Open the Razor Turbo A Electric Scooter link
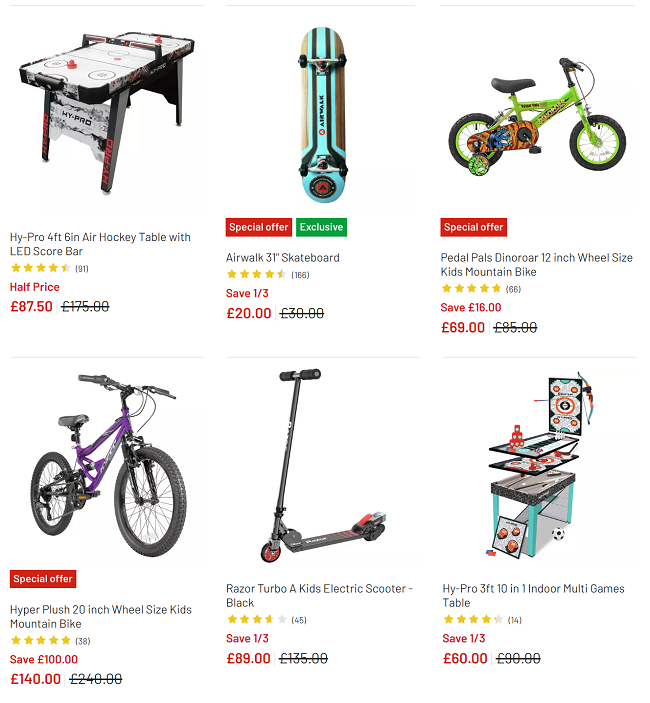This screenshot has height=703, width=650. coord(319,595)
